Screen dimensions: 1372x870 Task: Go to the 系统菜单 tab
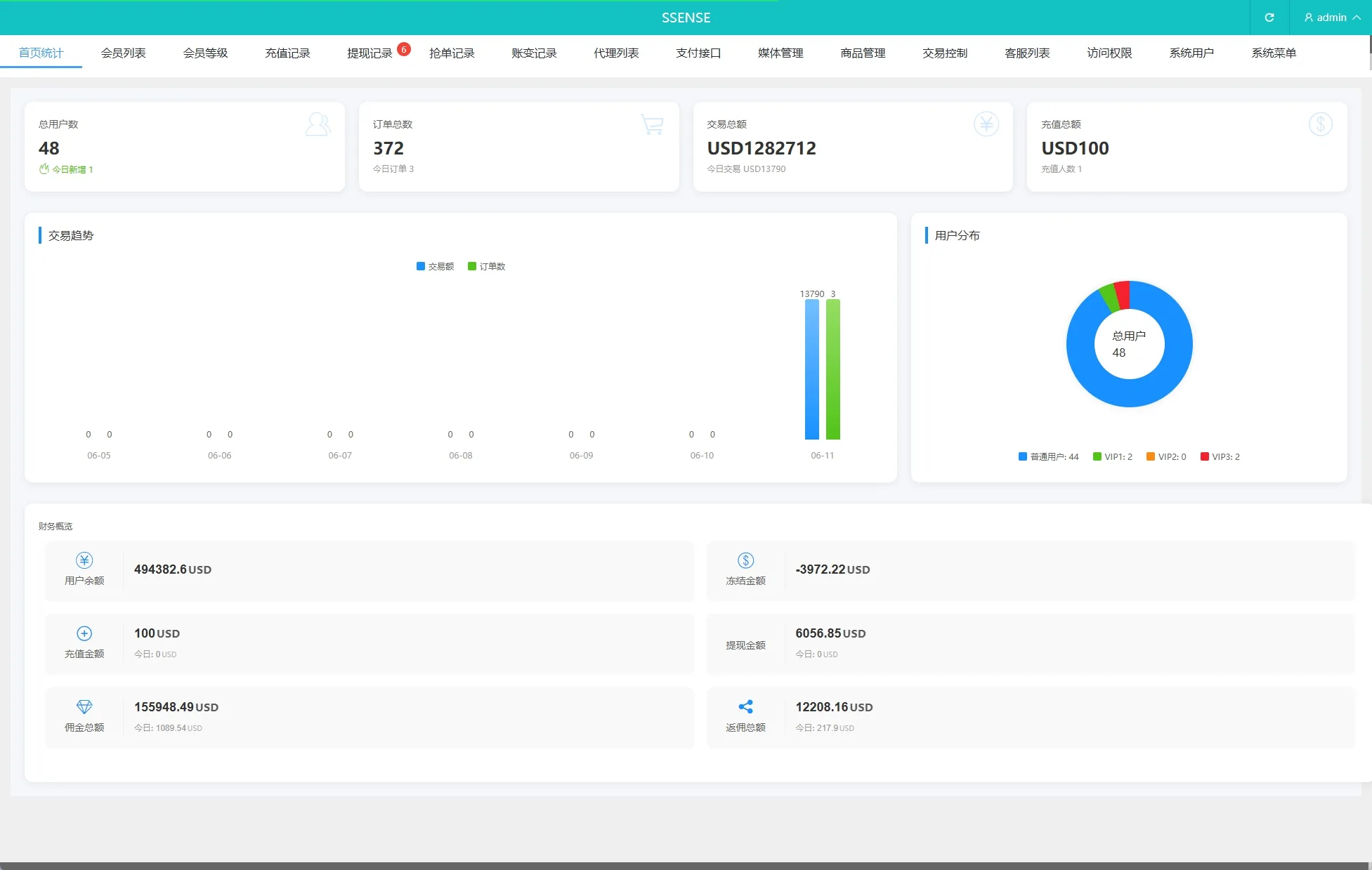[x=1273, y=53]
